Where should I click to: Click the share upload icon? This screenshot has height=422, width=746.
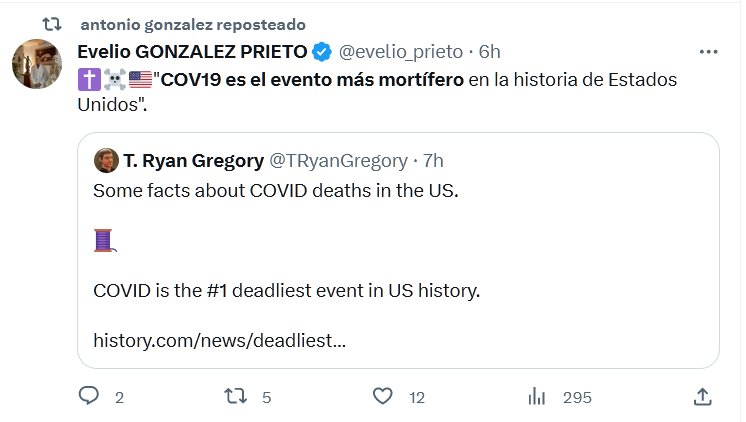pos(702,397)
